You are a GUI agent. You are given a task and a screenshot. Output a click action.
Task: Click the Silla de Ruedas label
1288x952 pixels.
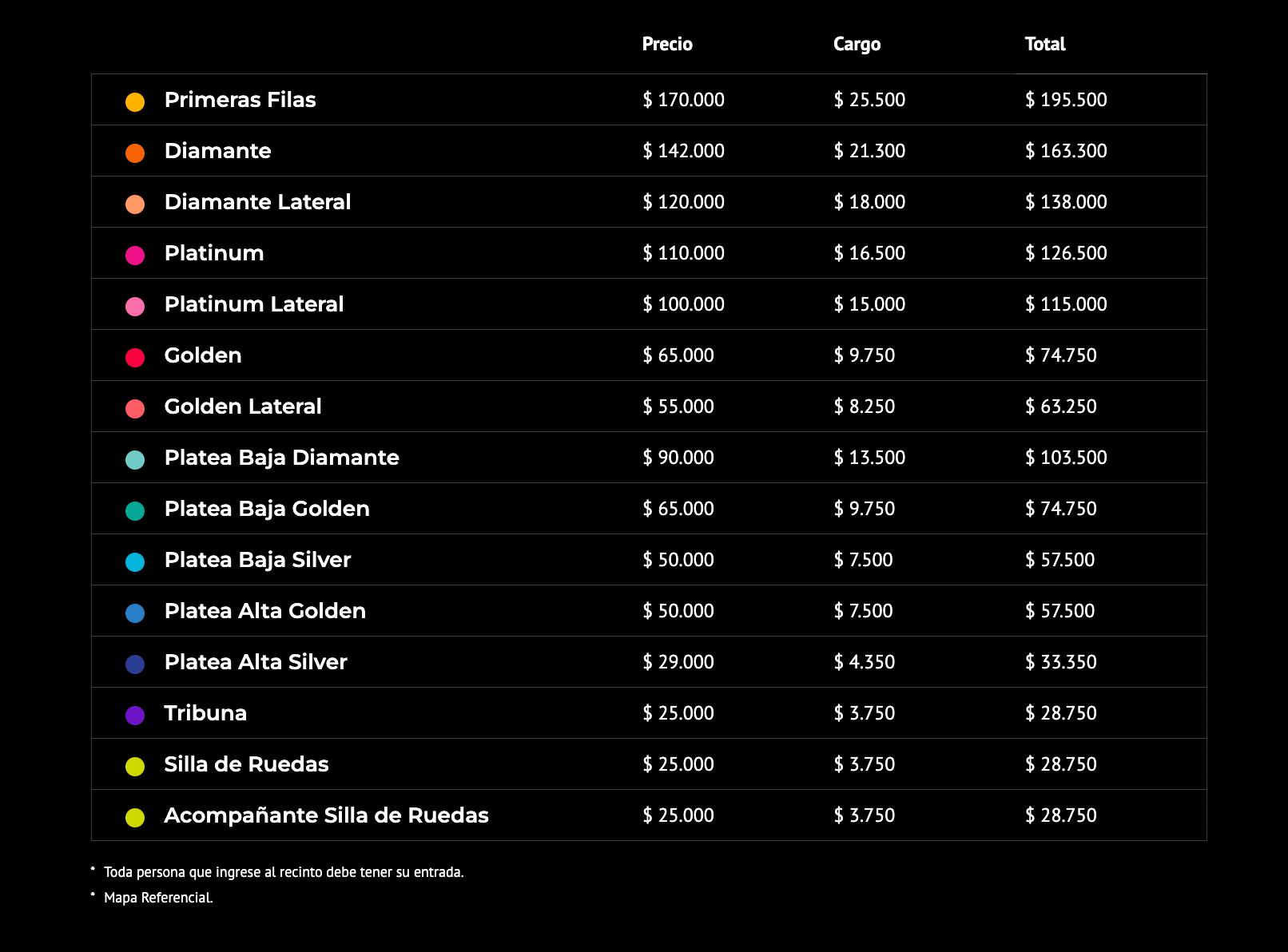pyautogui.click(x=246, y=764)
